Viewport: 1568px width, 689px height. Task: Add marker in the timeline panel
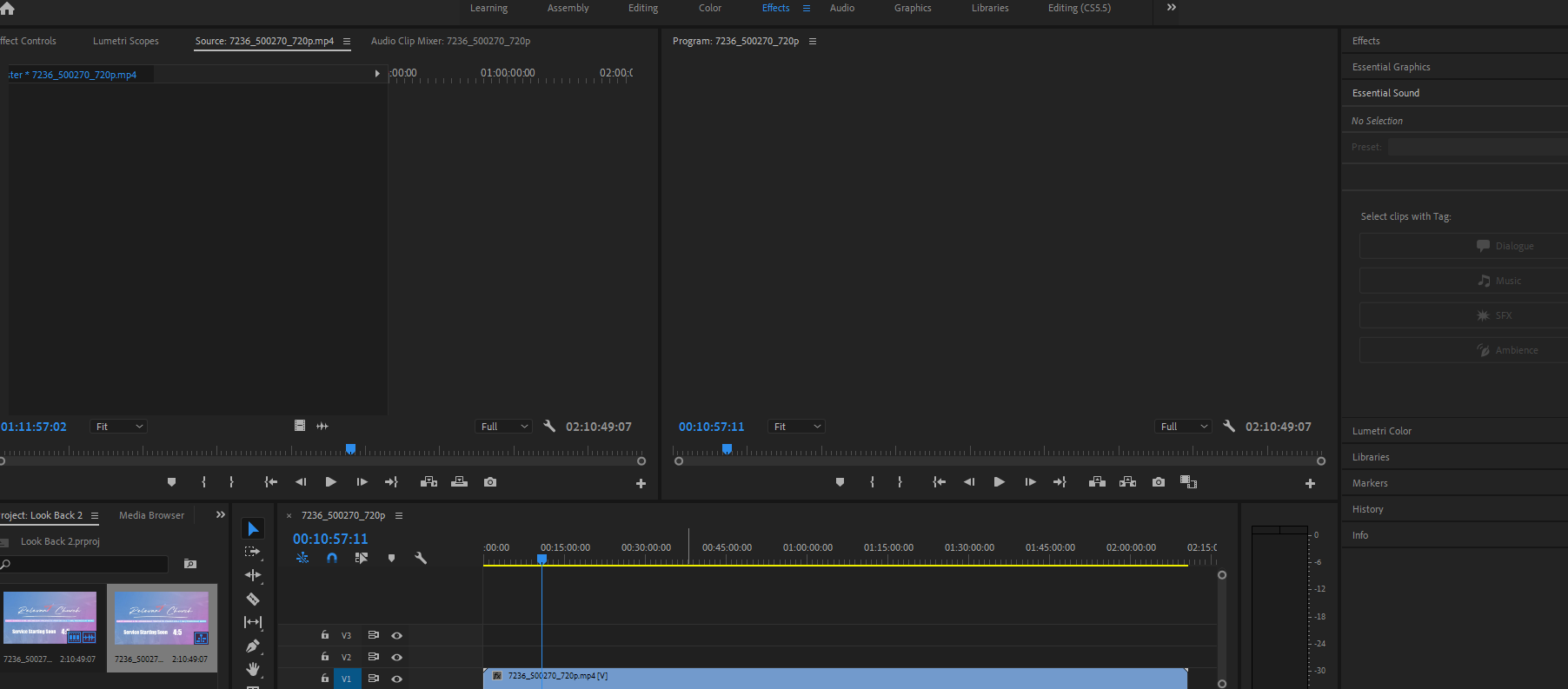click(x=391, y=558)
